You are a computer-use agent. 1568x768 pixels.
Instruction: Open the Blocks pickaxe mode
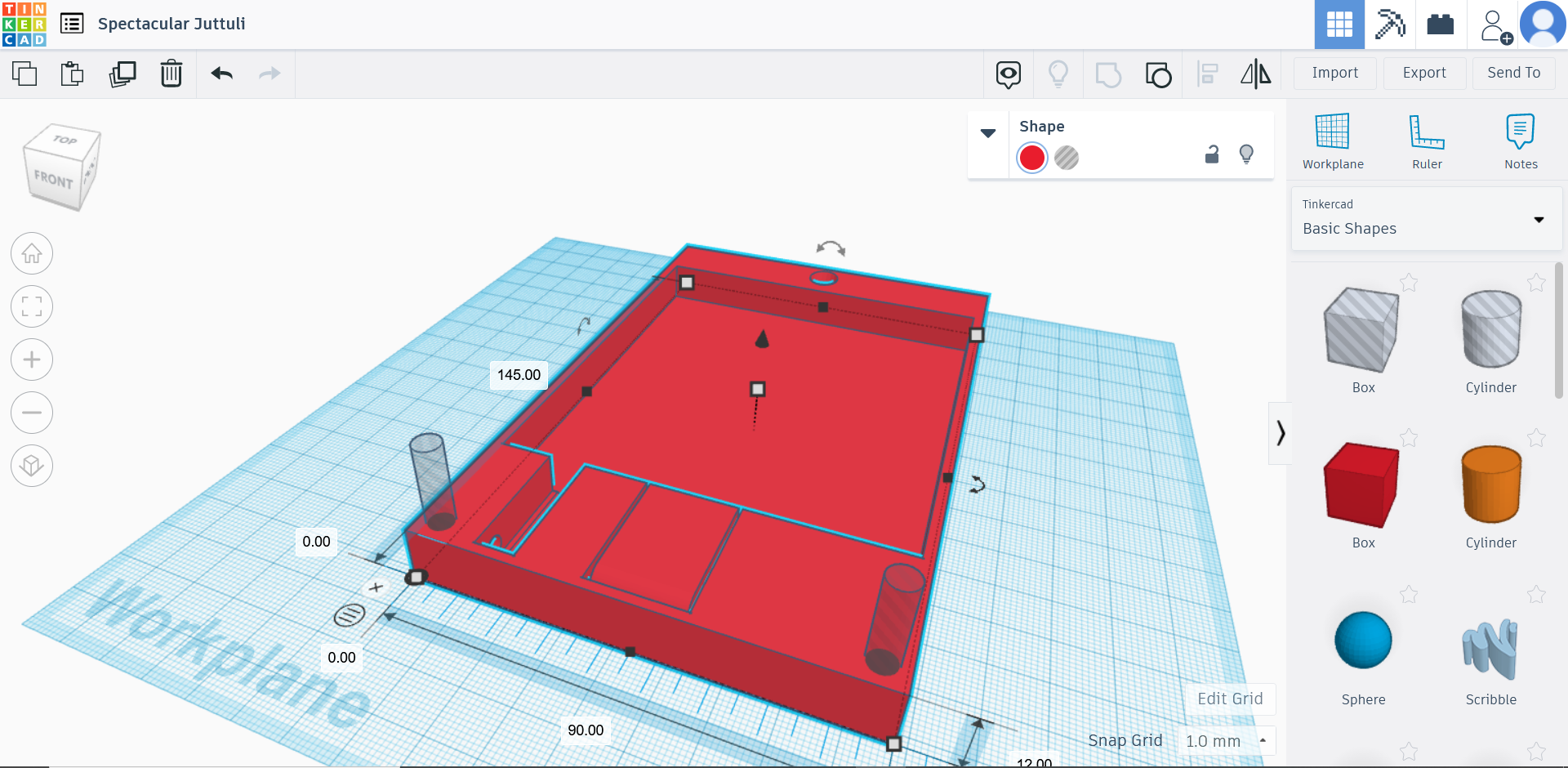[1390, 25]
